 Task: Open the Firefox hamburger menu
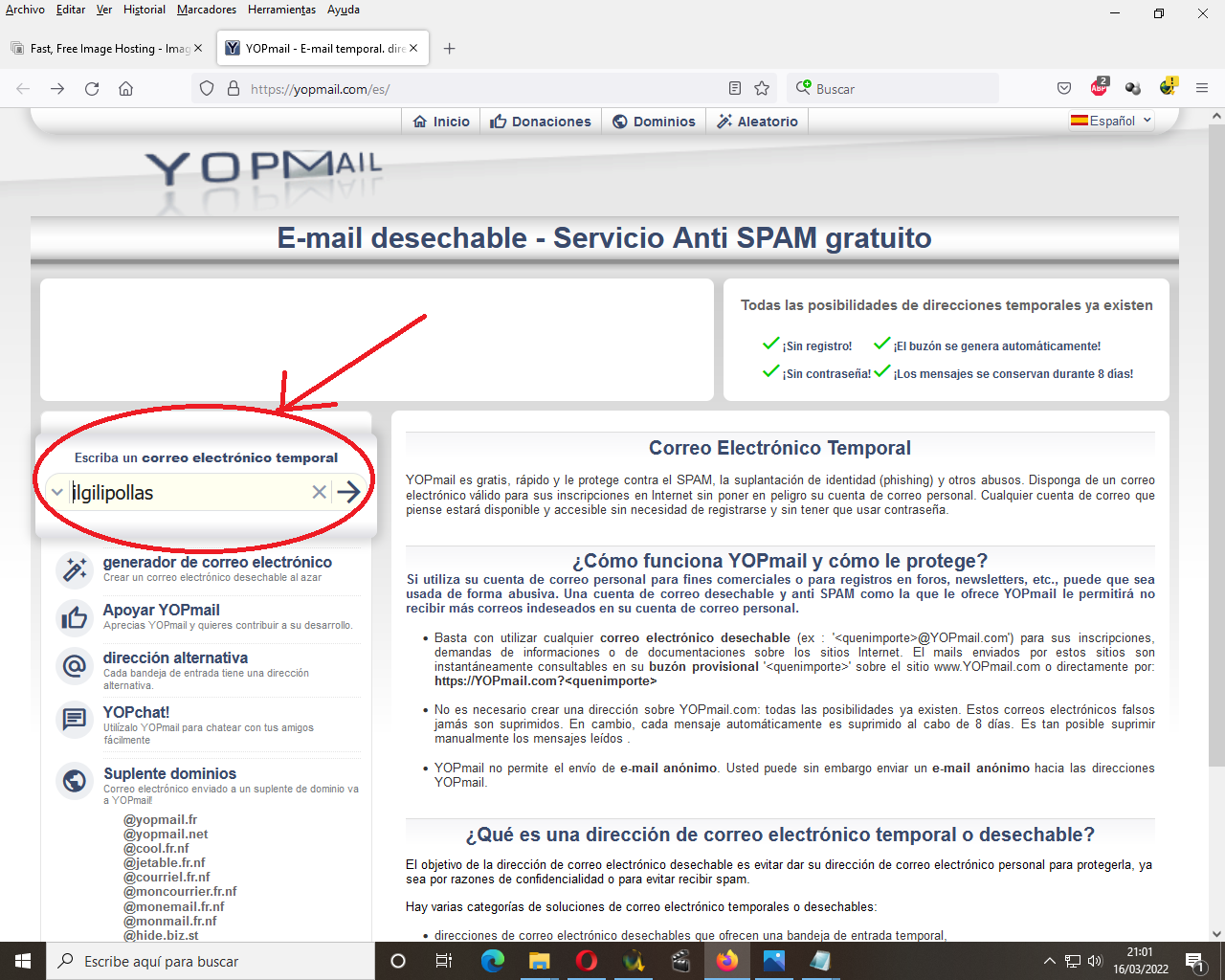pyautogui.click(x=1202, y=88)
